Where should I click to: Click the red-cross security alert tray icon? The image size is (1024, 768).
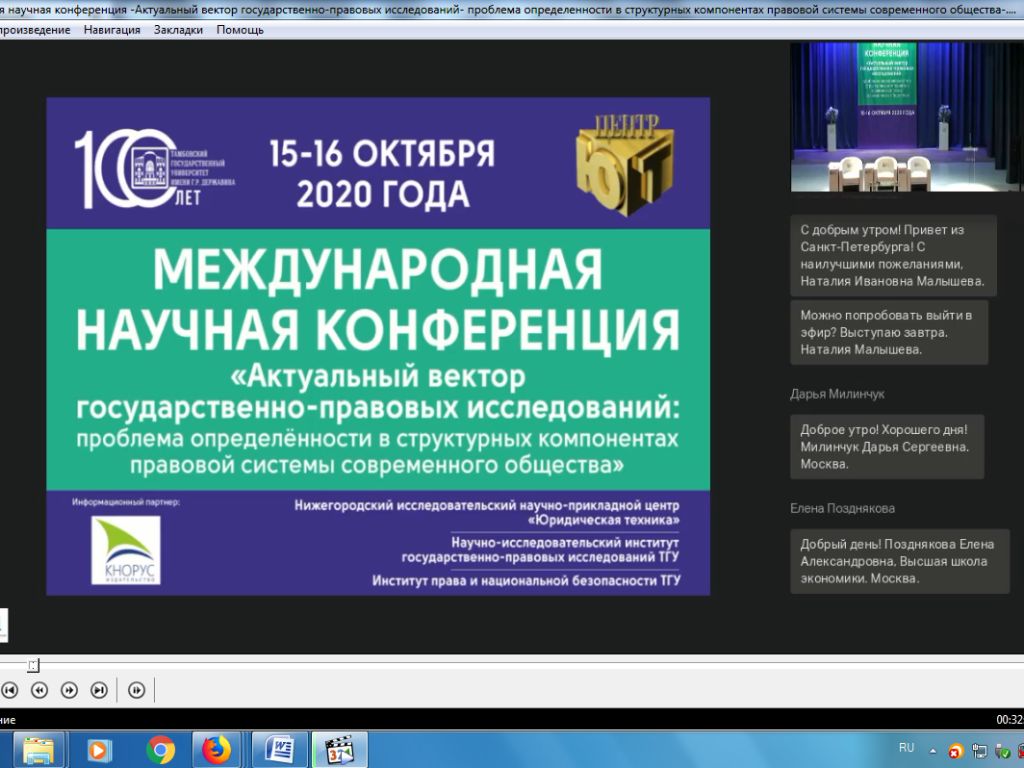(955, 752)
